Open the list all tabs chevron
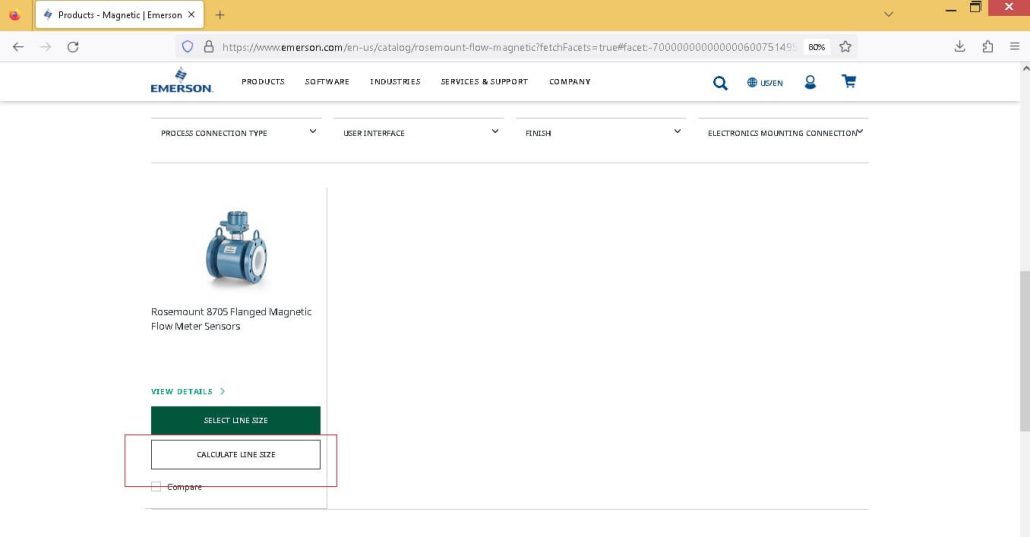Viewport: 1030px width, 537px height. click(x=889, y=14)
